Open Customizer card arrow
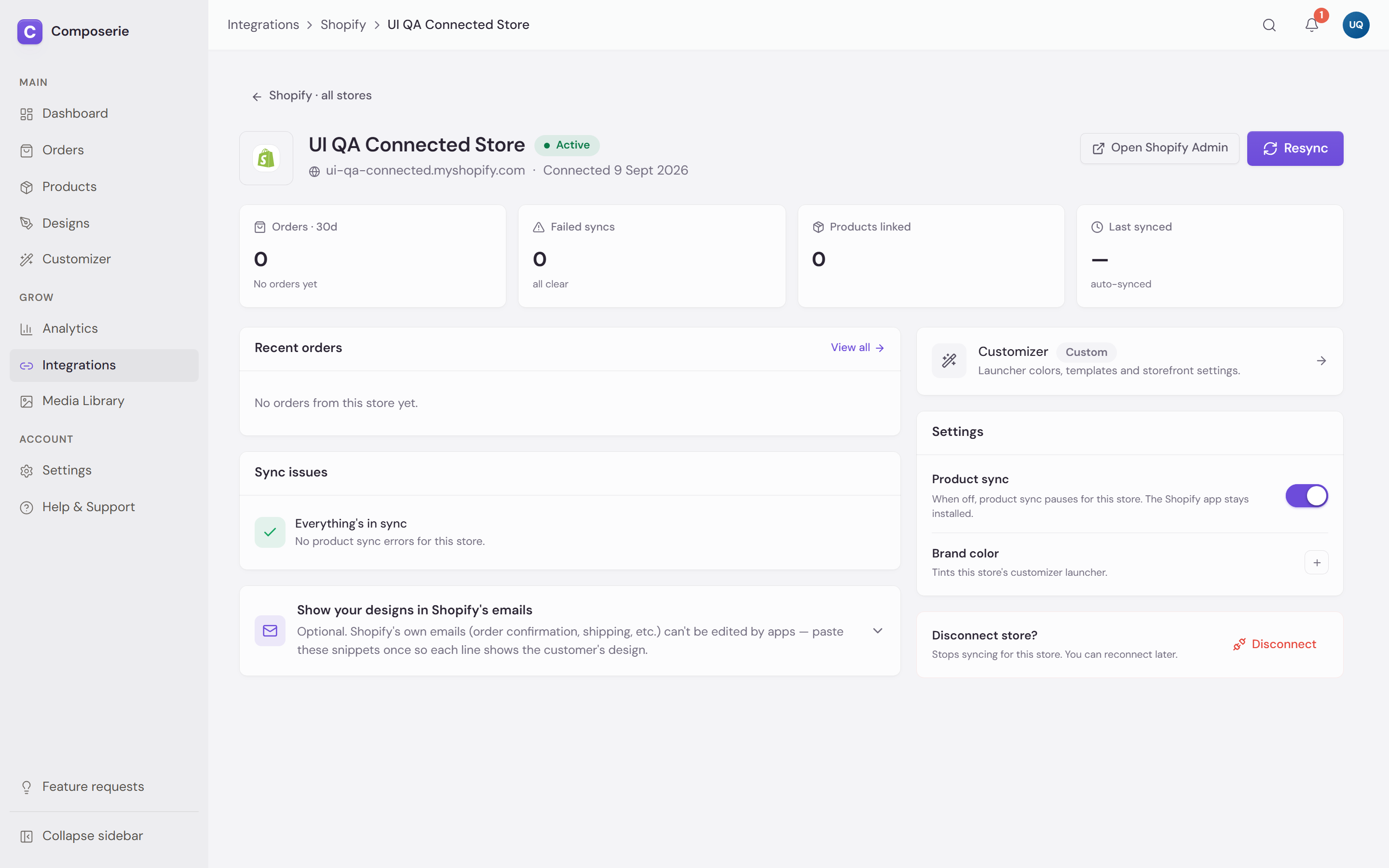 coord(1321,361)
